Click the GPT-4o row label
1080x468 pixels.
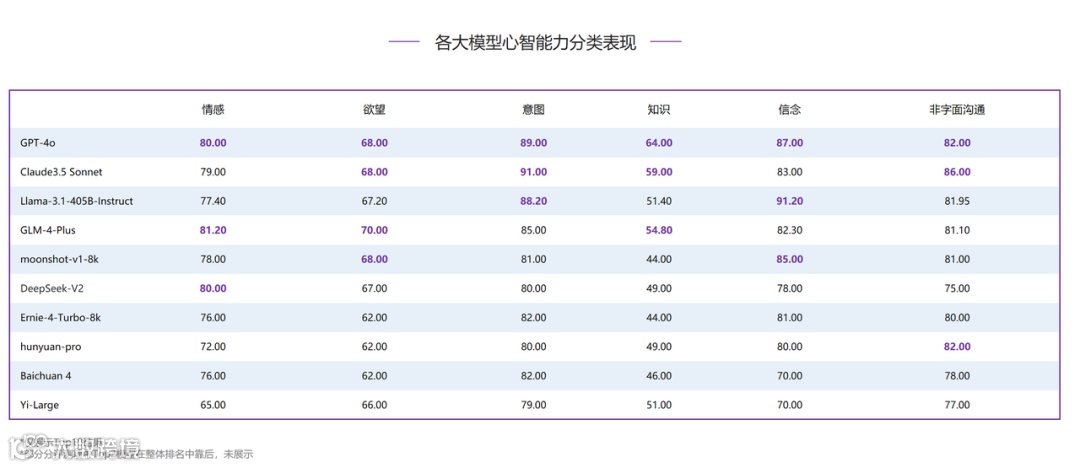[x=39, y=143]
